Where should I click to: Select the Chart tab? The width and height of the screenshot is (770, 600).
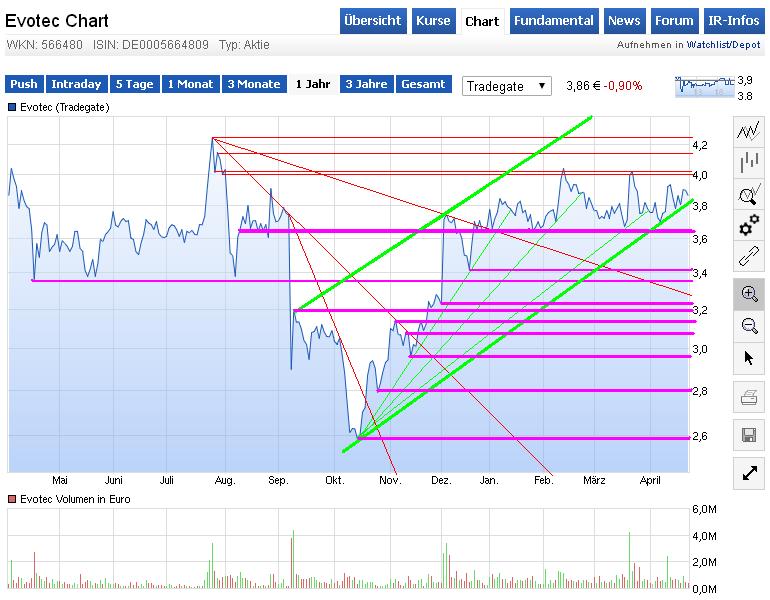tap(482, 21)
